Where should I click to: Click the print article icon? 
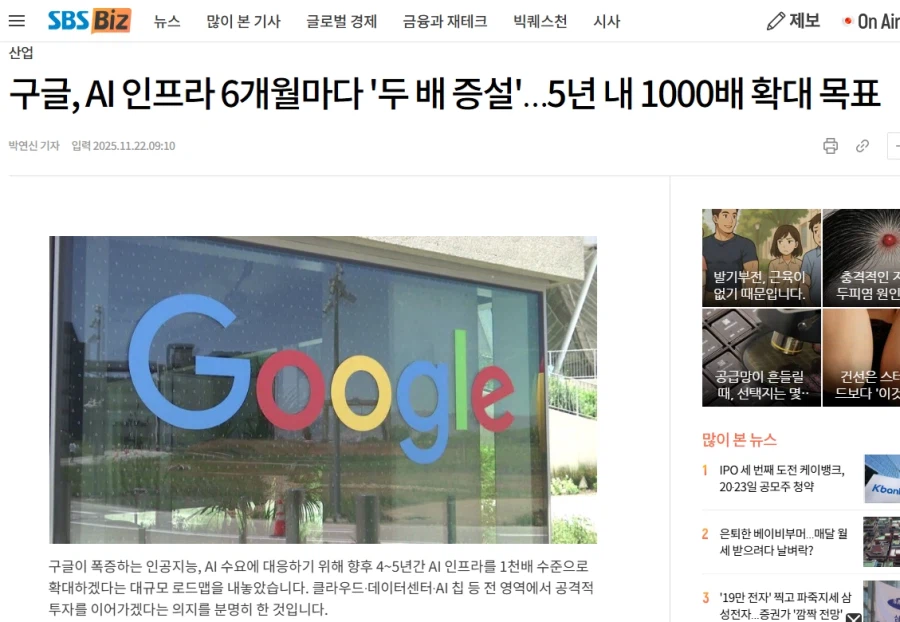[830, 146]
